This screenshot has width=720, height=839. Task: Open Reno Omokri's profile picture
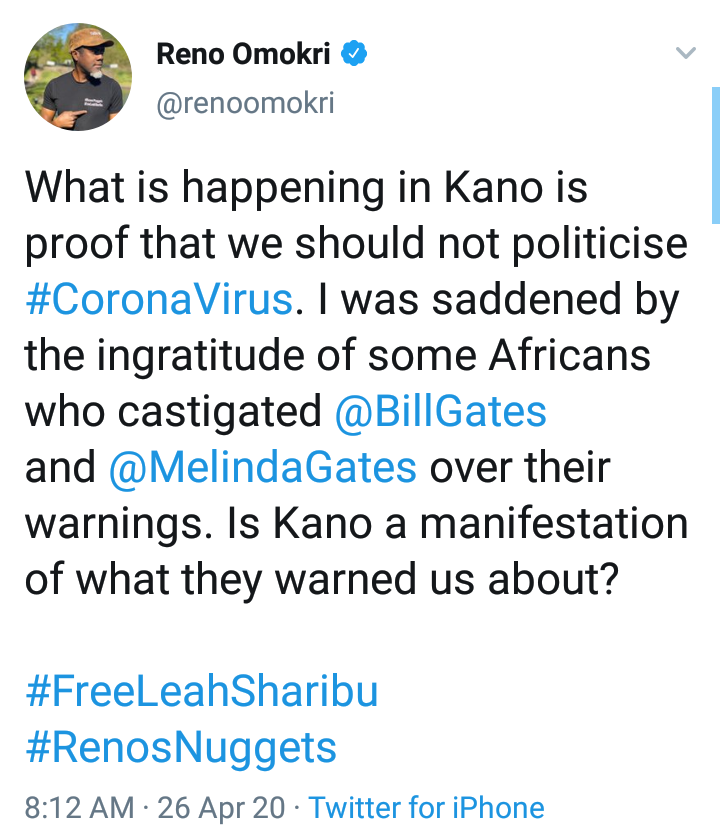pyautogui.click(x=78, y=77)
